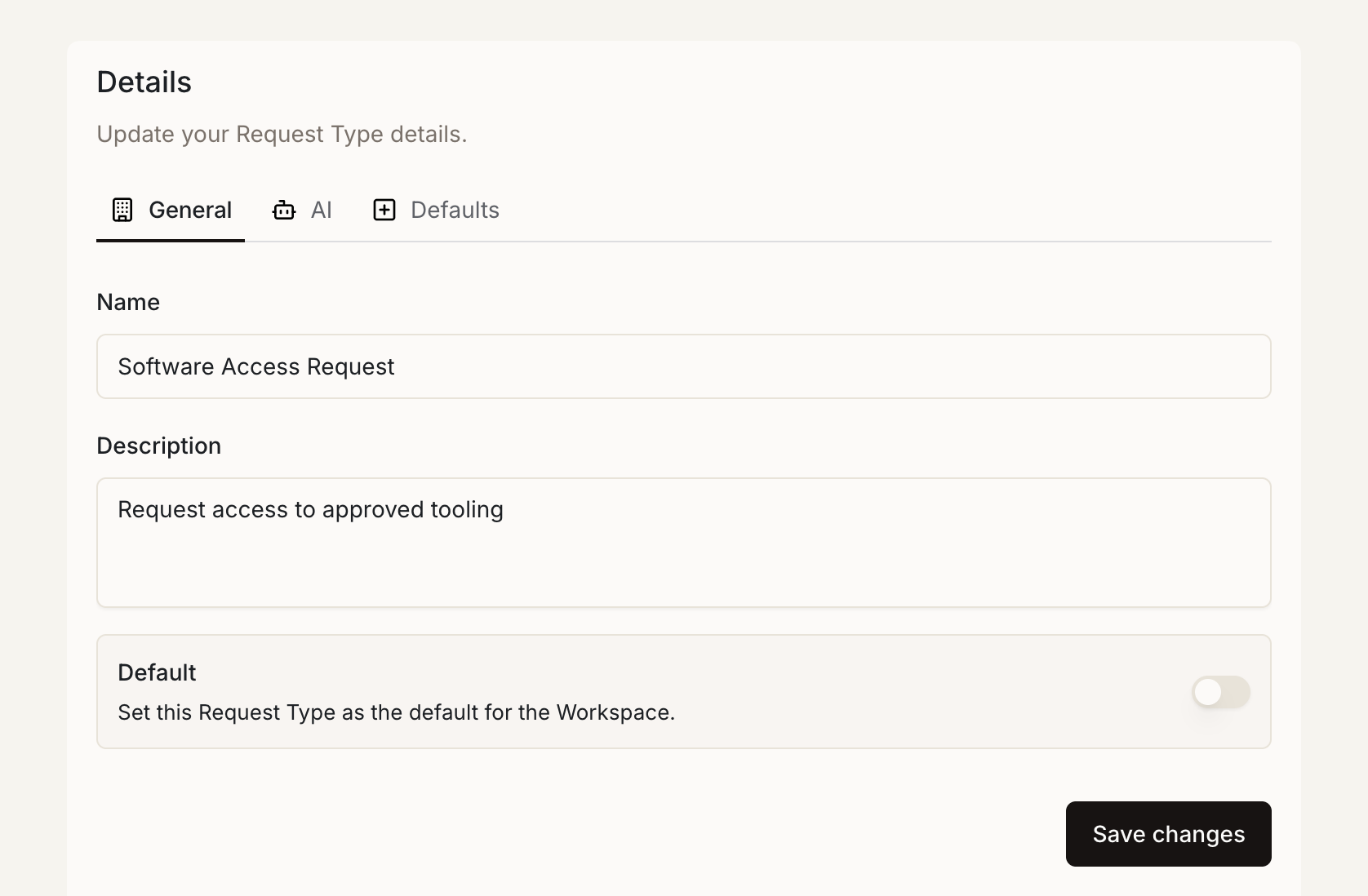Screen dimensions: 1368x896
Task: Click the 'Software Access Request' text
Action: point(256,366)
